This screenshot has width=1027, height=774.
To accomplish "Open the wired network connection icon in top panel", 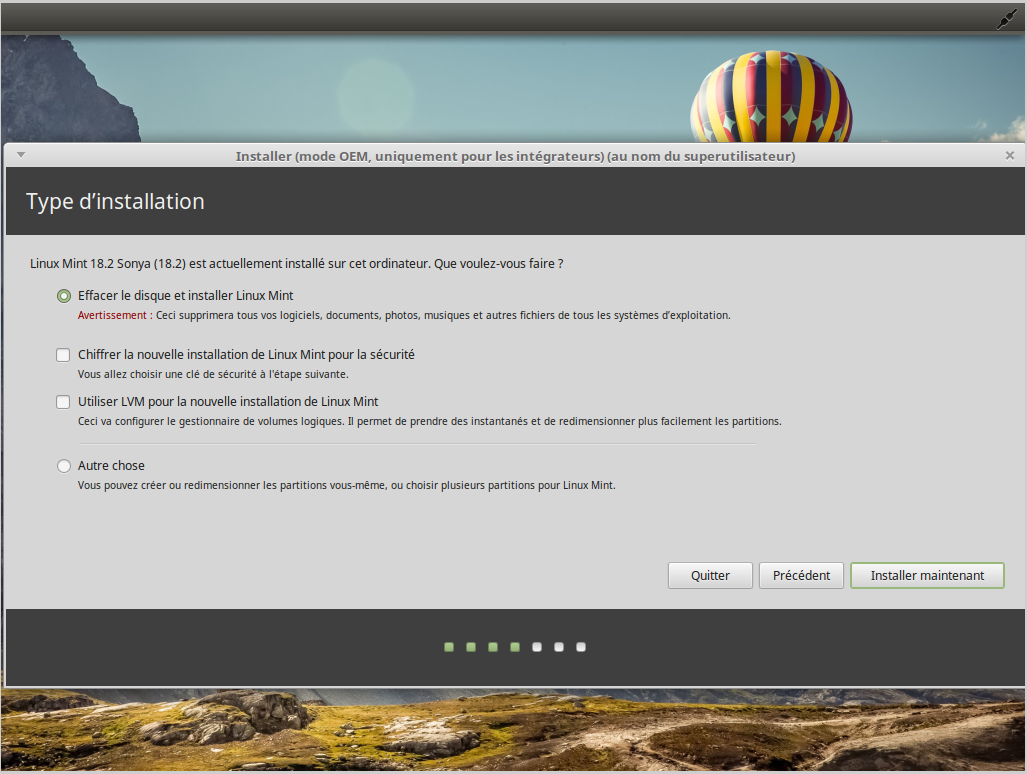I will (x=1006, y=20).
